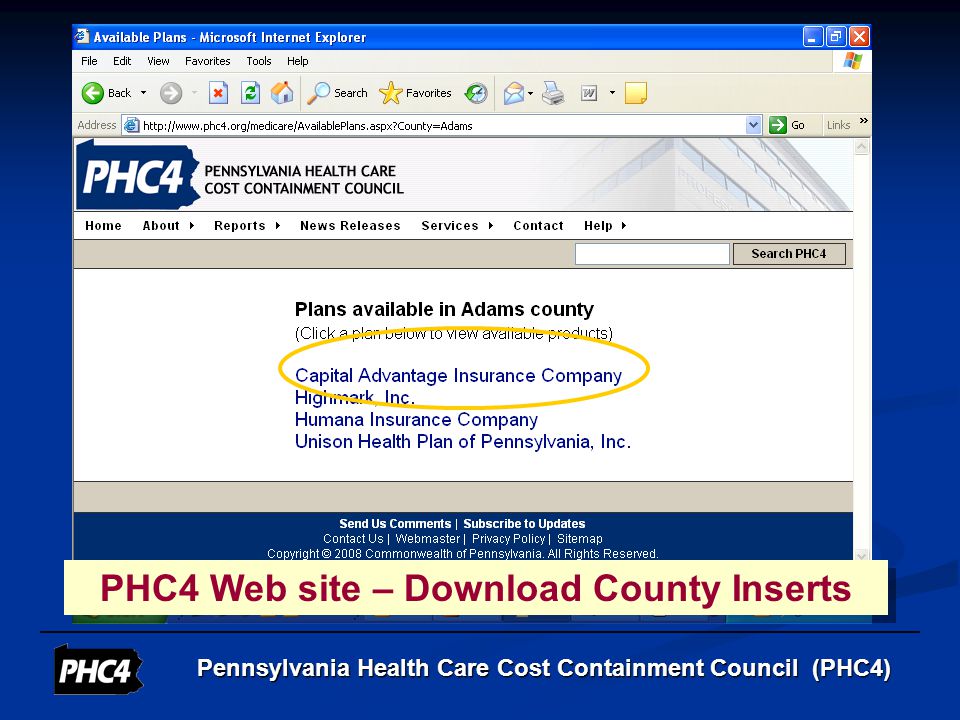This screenshot has height=720, width=960.
Task: Open Unison Health Plan of Pennsylvania link
Action: coord(463,441)
